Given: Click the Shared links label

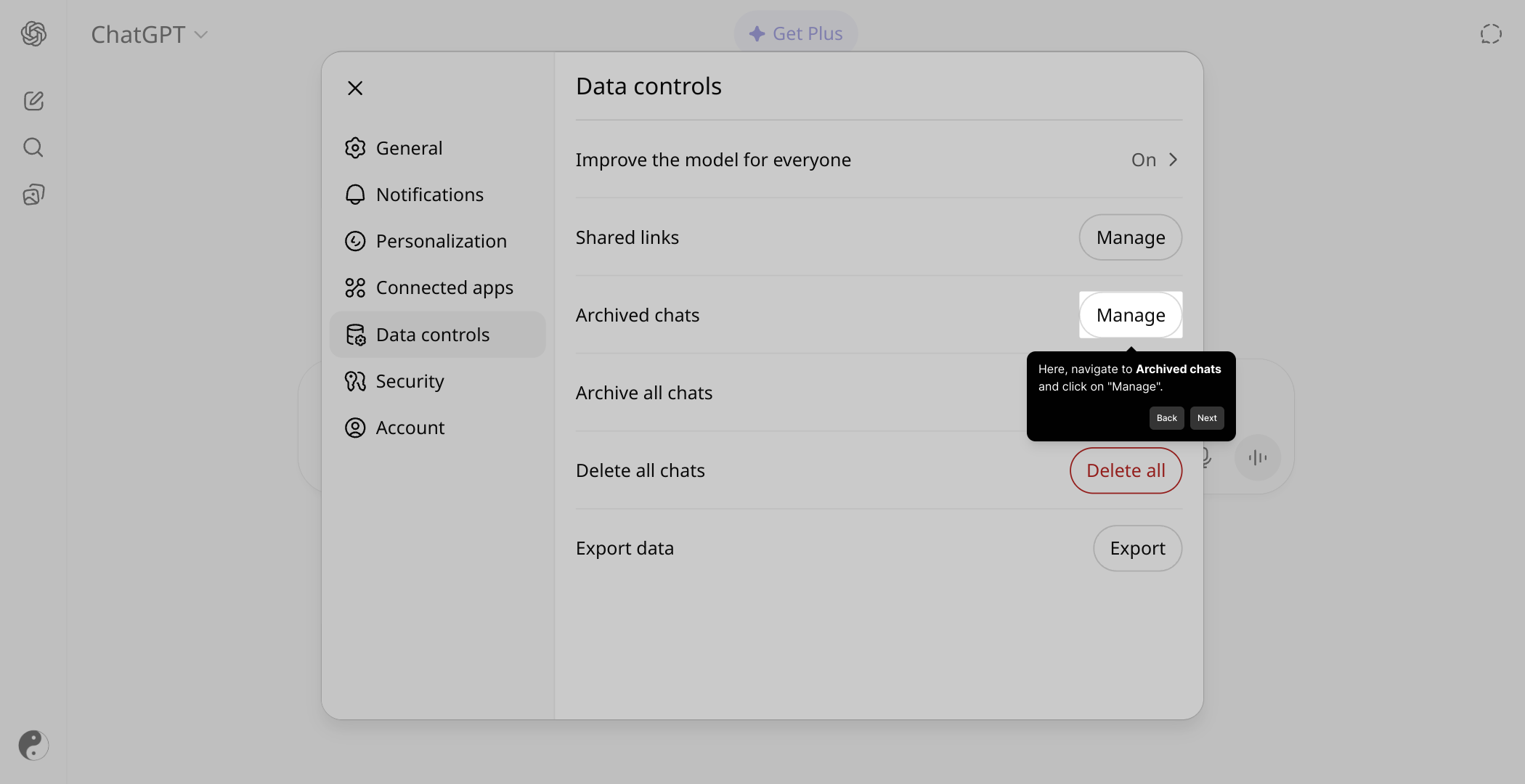Looking at the screenshot, I should [627, 237].
